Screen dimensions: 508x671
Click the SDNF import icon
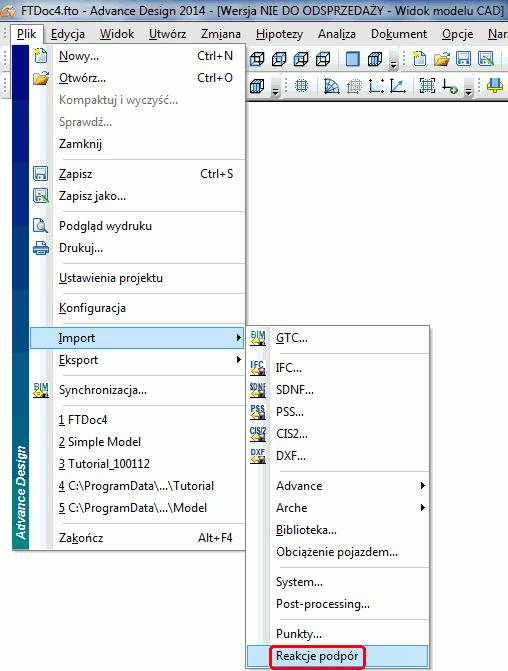click(258, 389)
